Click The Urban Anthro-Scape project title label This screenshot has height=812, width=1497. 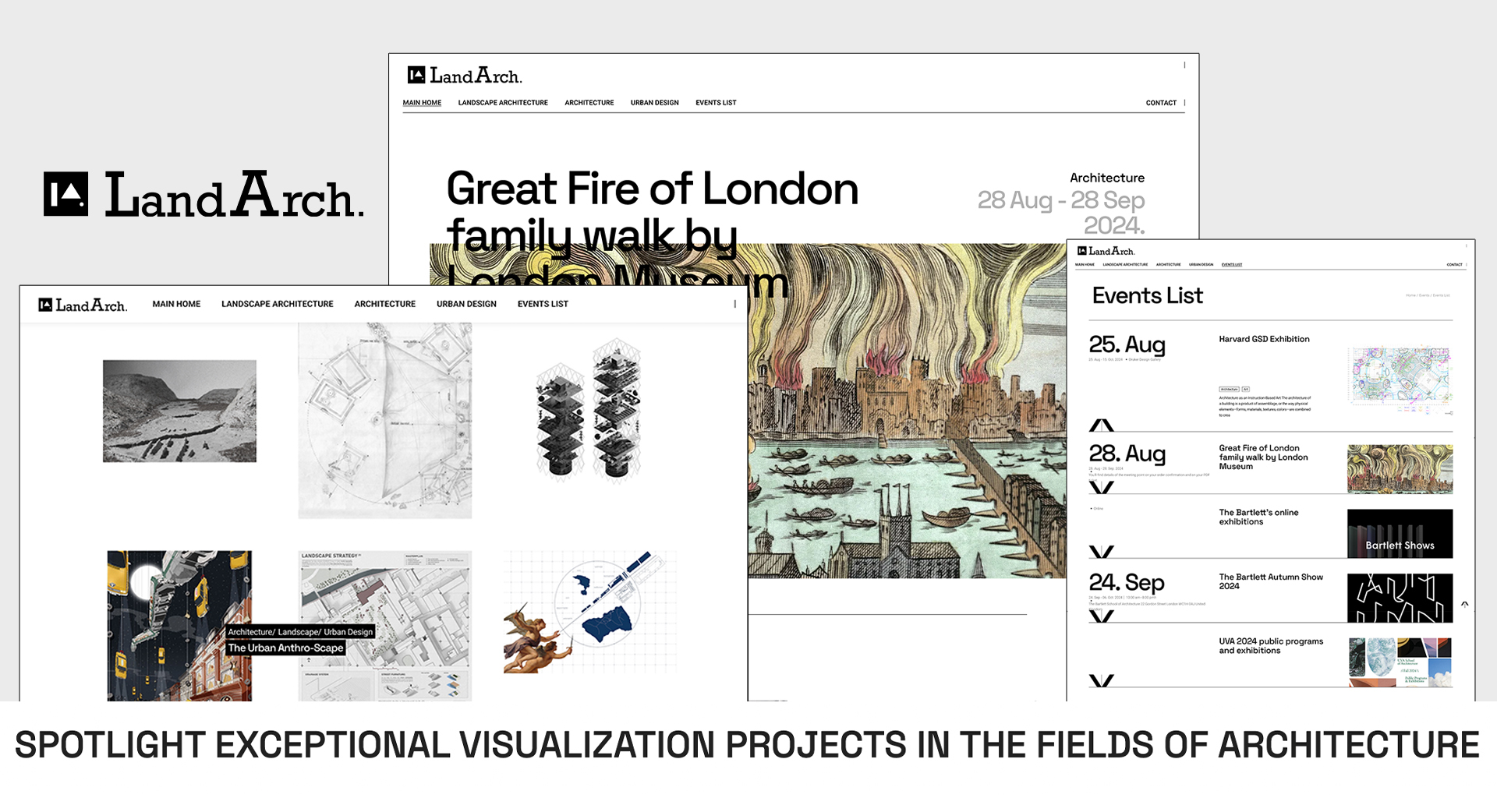coord(285,648)
